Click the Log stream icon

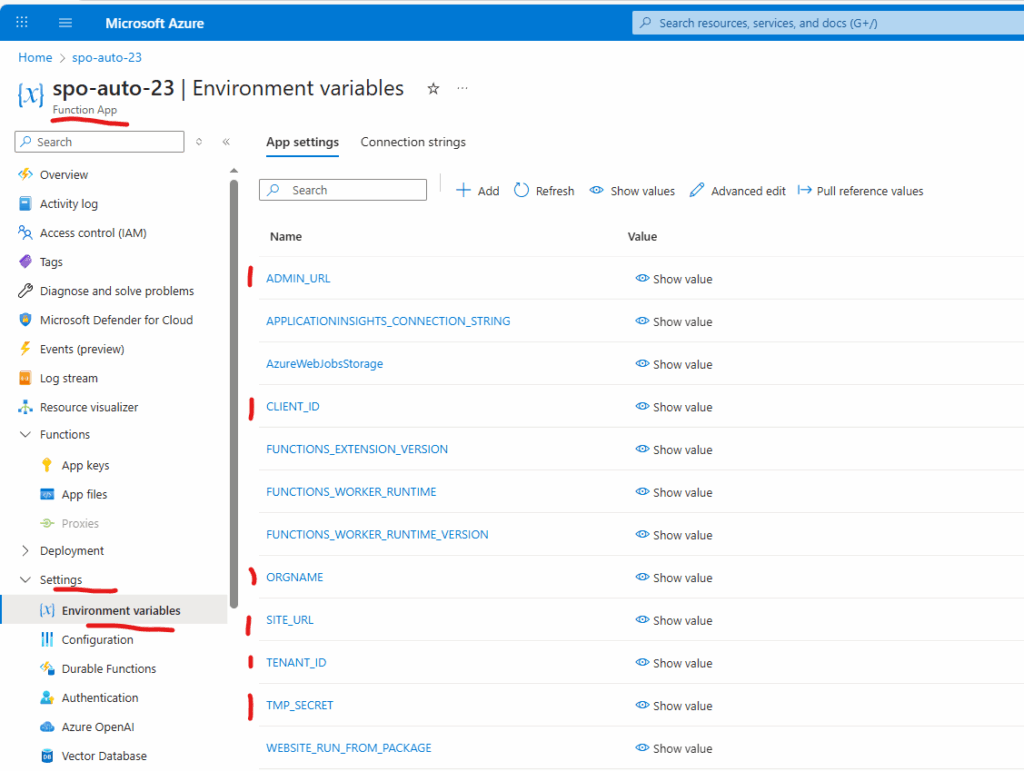pyautogui.click(x=25, y=378)
